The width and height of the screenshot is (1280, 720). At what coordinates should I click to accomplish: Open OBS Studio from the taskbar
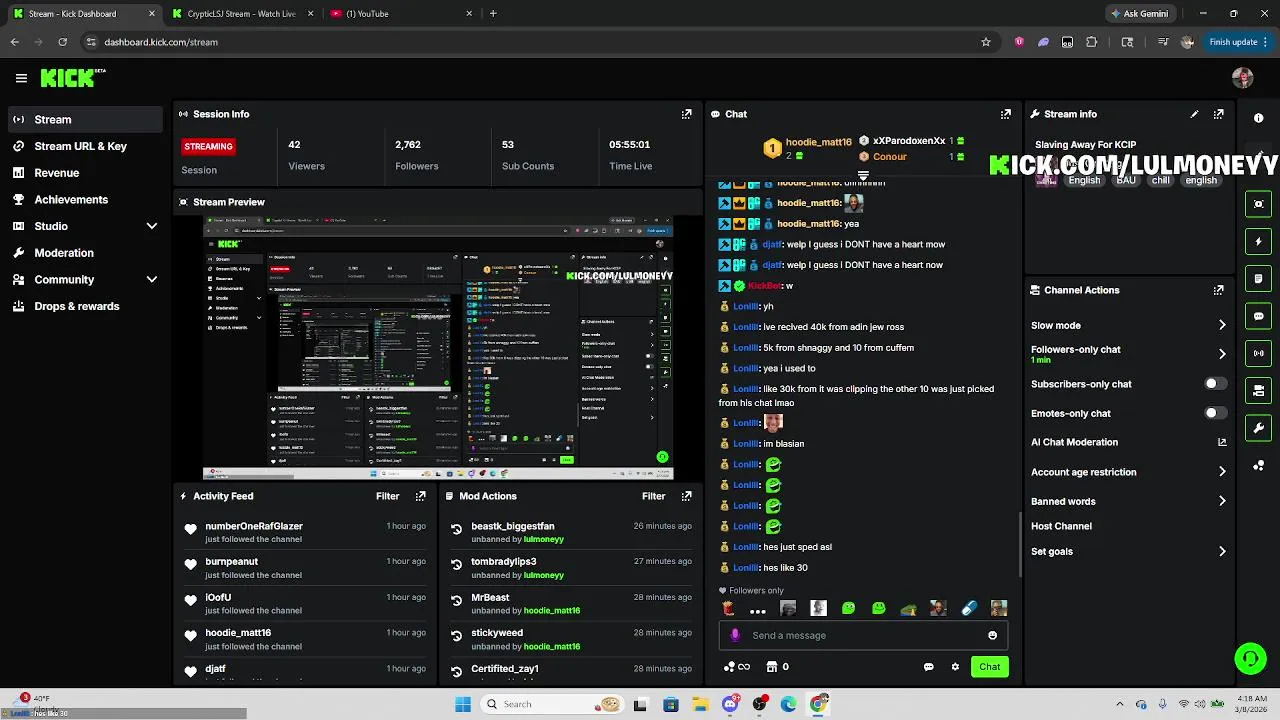coord(760,704)
